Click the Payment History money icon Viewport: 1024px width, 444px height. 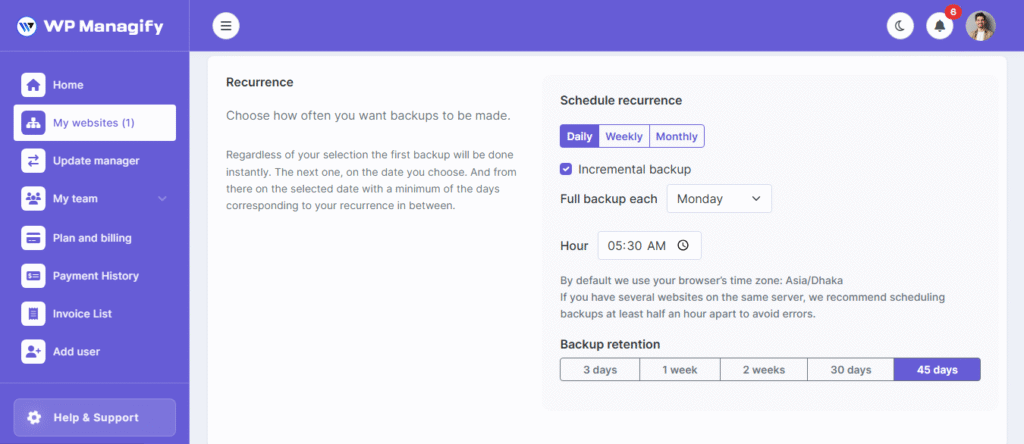point(33,276)
